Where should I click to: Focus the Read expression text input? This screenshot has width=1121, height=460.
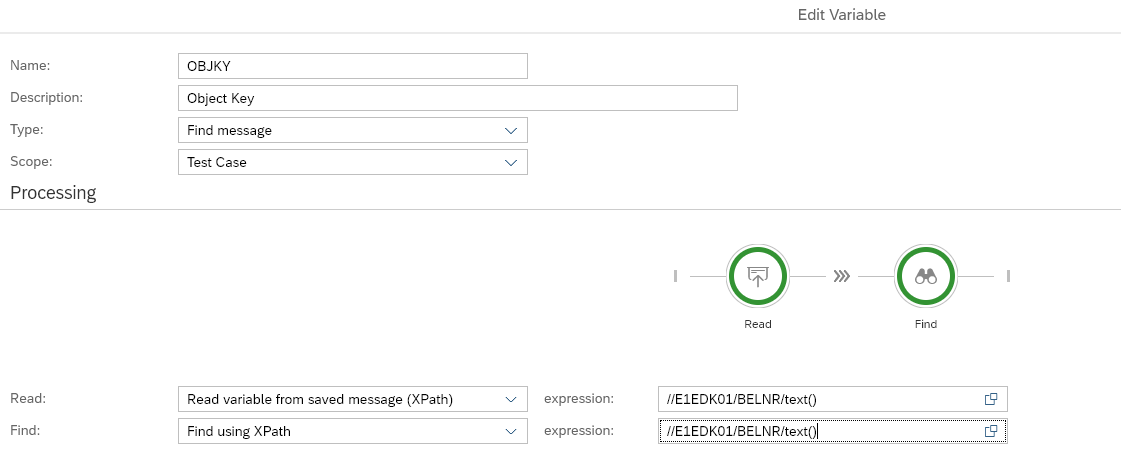(818, 399)
